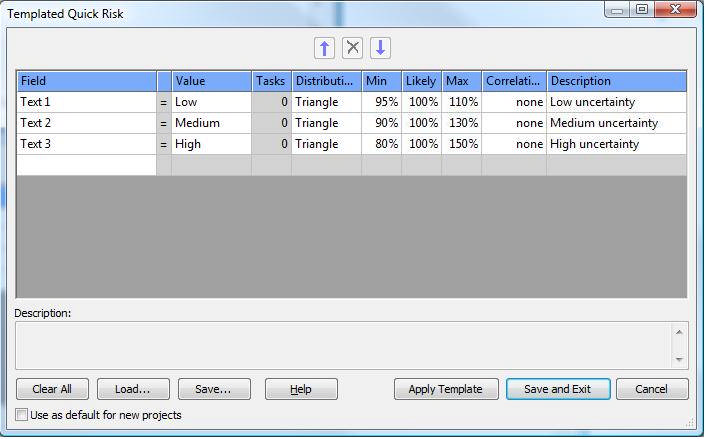Open the Load... template dialog

point(133,389)
